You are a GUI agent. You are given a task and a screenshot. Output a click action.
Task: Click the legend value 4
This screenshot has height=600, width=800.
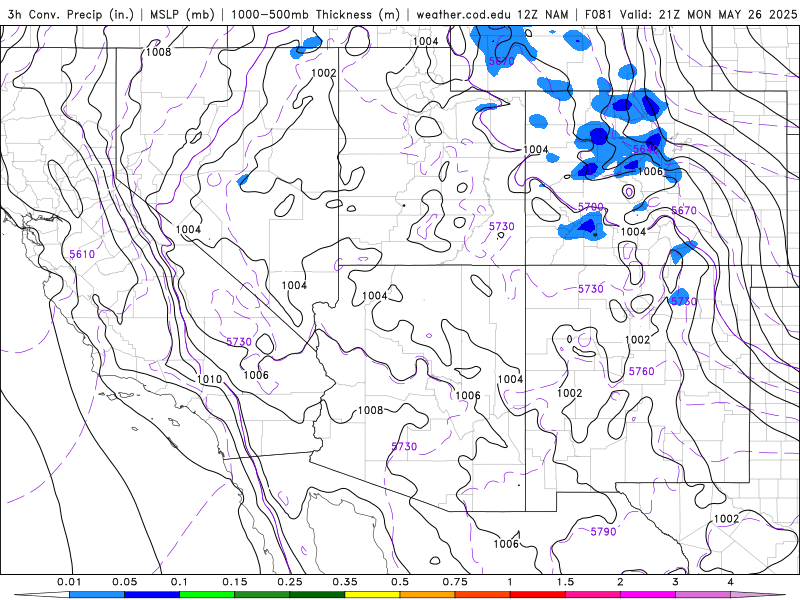pos(731,582)
